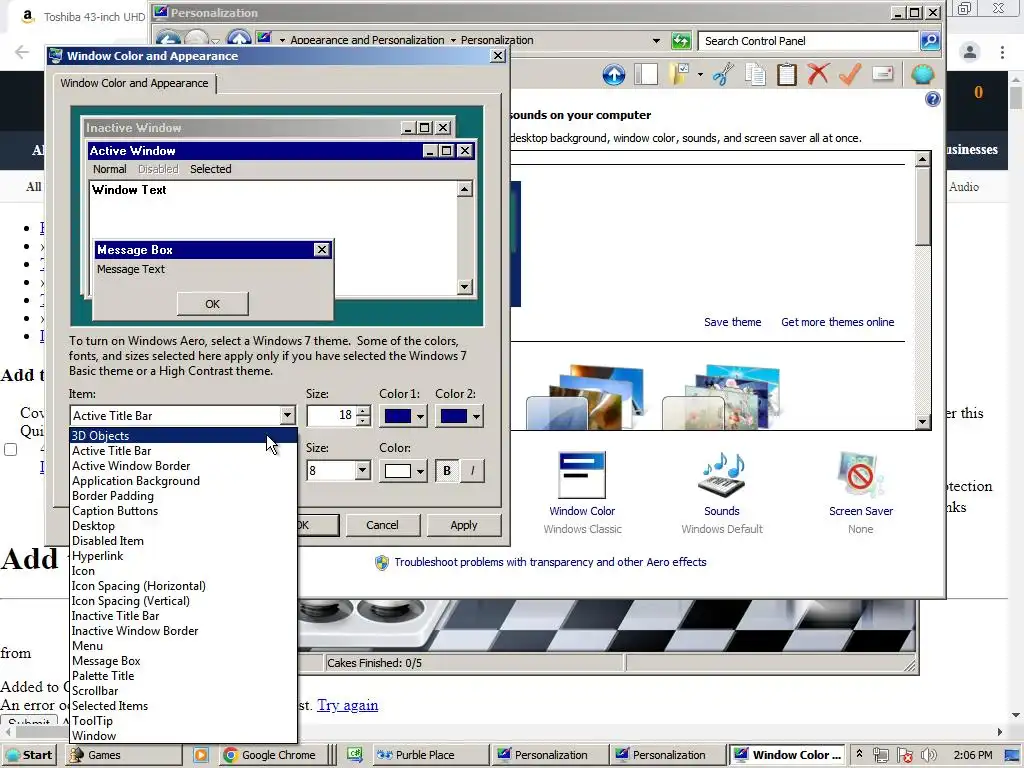
Task: Open the Sounds icon in Personalization
Action: 722,475
